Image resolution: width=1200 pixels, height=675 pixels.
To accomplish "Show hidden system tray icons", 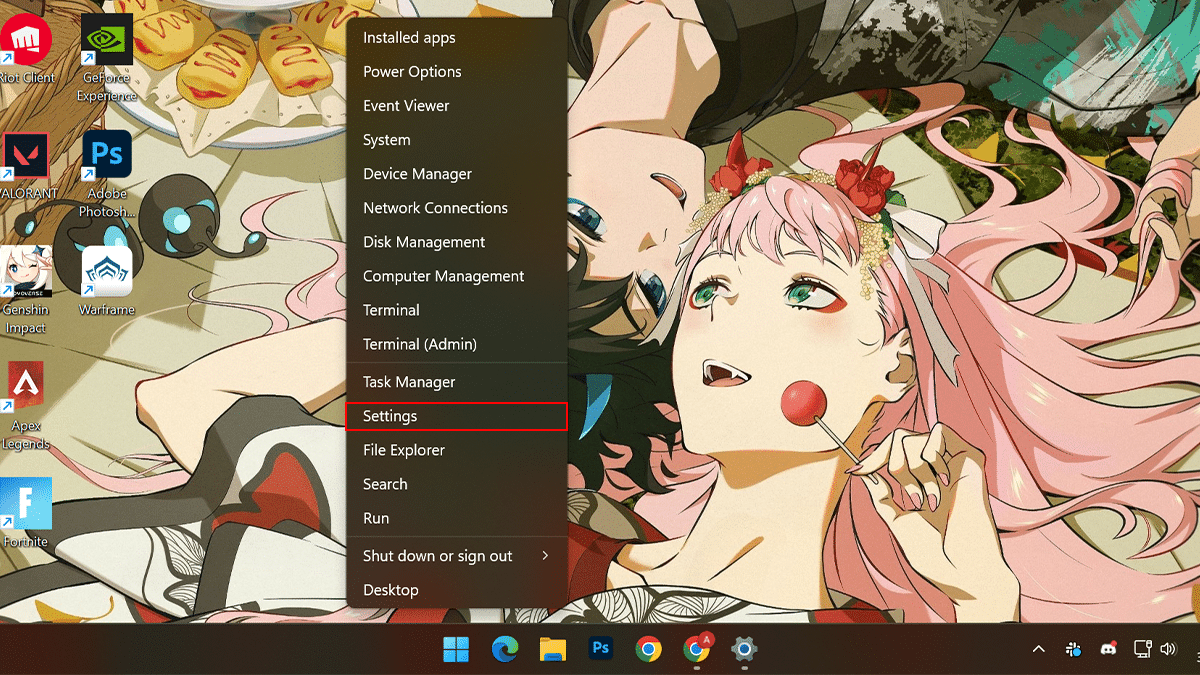I will coord(1039,649).
